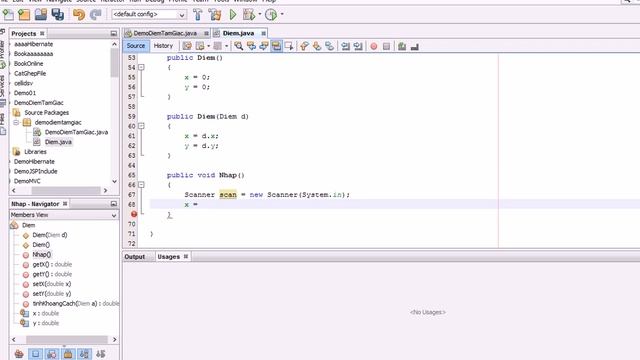Image resolution: width=640 pixels, height=360 pixels.
Task: Stop macro recording square icon
Action: point(387,46)
